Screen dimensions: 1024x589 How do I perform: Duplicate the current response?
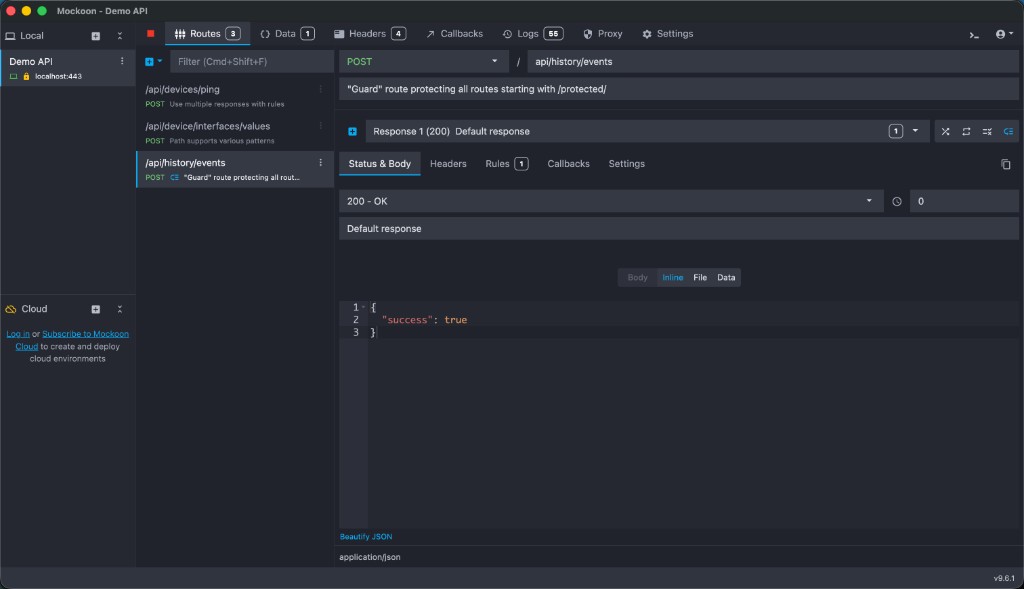(x=1006, y=165)
